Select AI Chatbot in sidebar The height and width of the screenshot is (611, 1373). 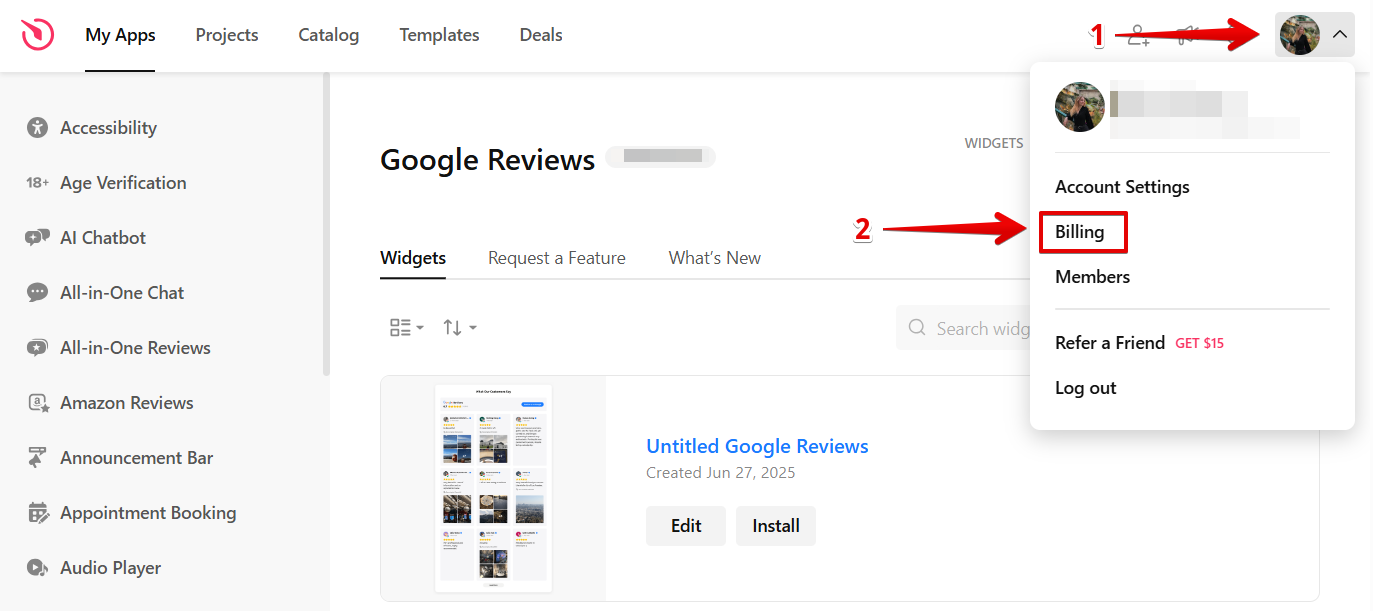[103, 238]
